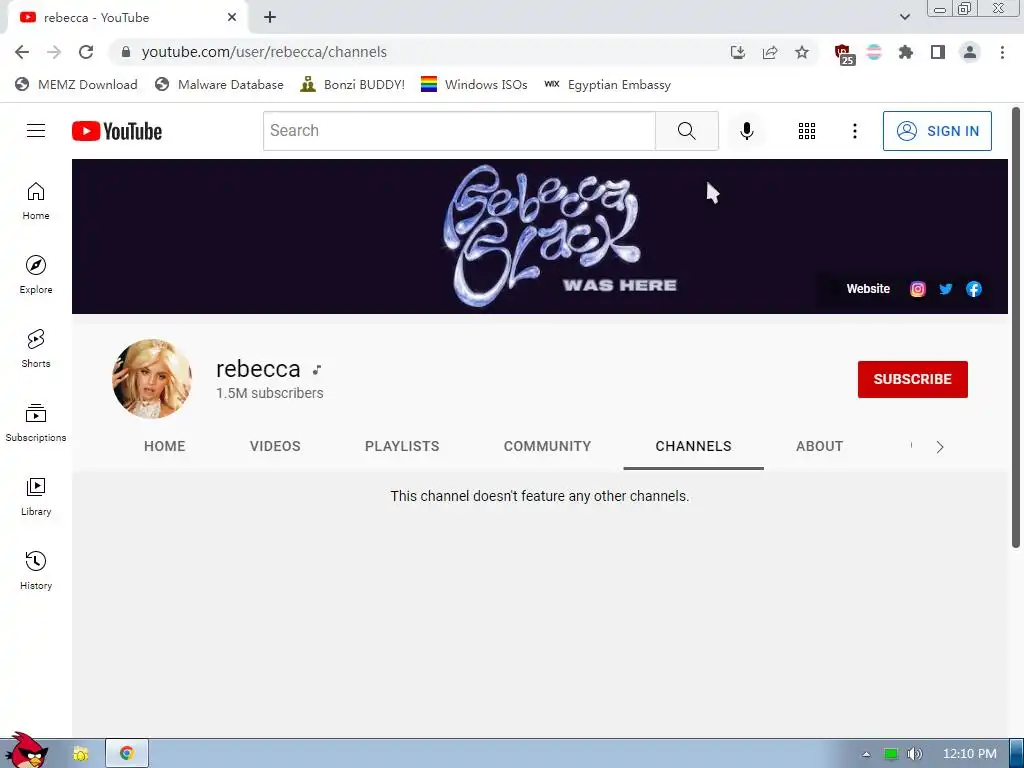Open Windows ISOs bookmark

[x=474, y=84]
